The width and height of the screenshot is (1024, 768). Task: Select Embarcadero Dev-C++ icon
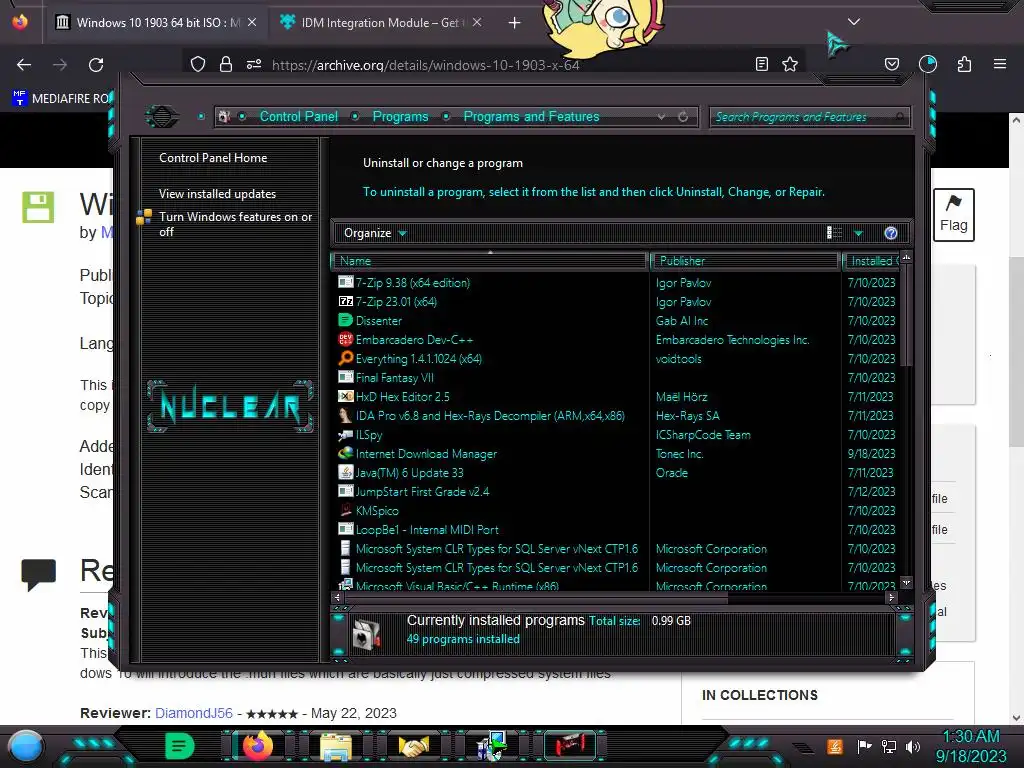tap(345, 339)
